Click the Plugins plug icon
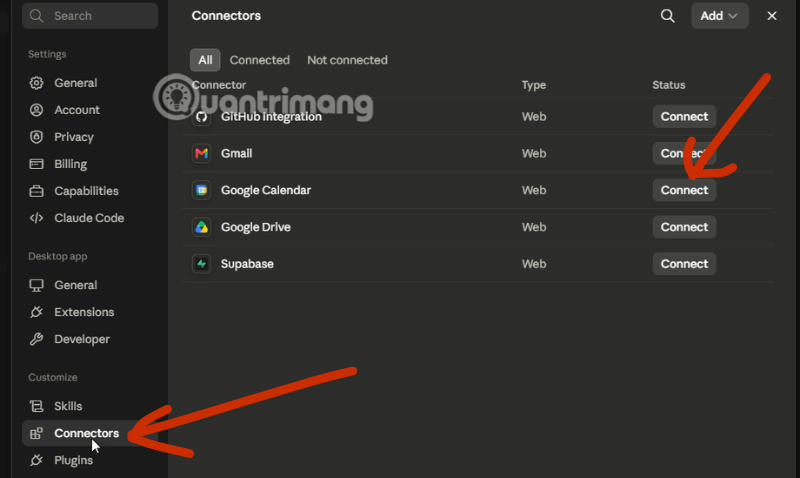800x478 pixels. [x=36, y=460]
